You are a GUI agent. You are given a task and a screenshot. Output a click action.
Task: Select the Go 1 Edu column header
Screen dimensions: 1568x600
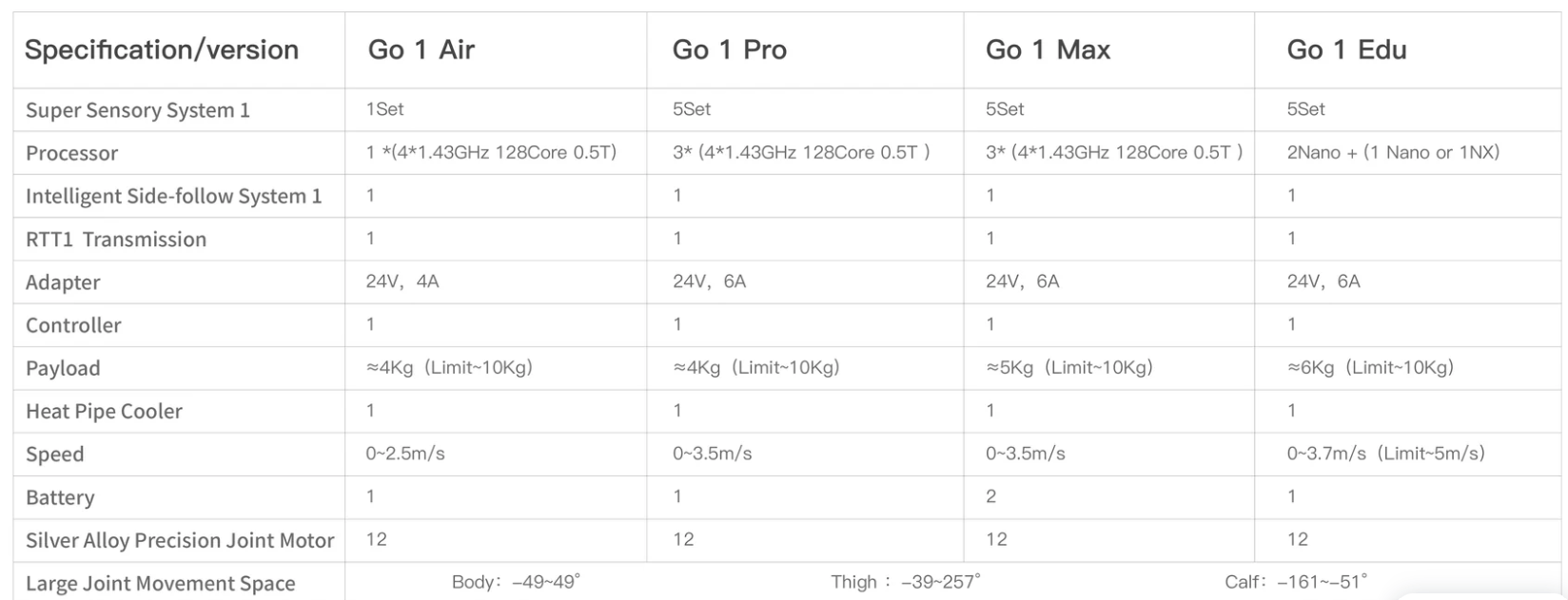[x=1346, y=50]
